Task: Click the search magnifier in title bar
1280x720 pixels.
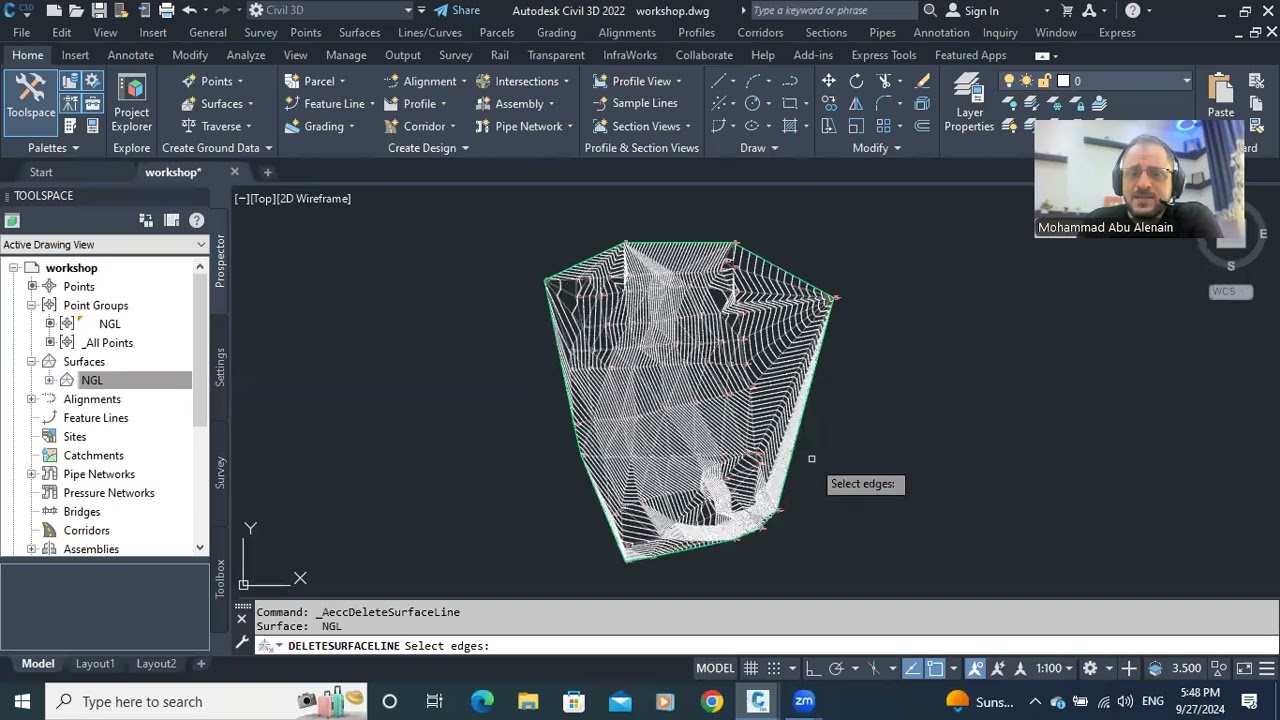Action: (930, 11)
